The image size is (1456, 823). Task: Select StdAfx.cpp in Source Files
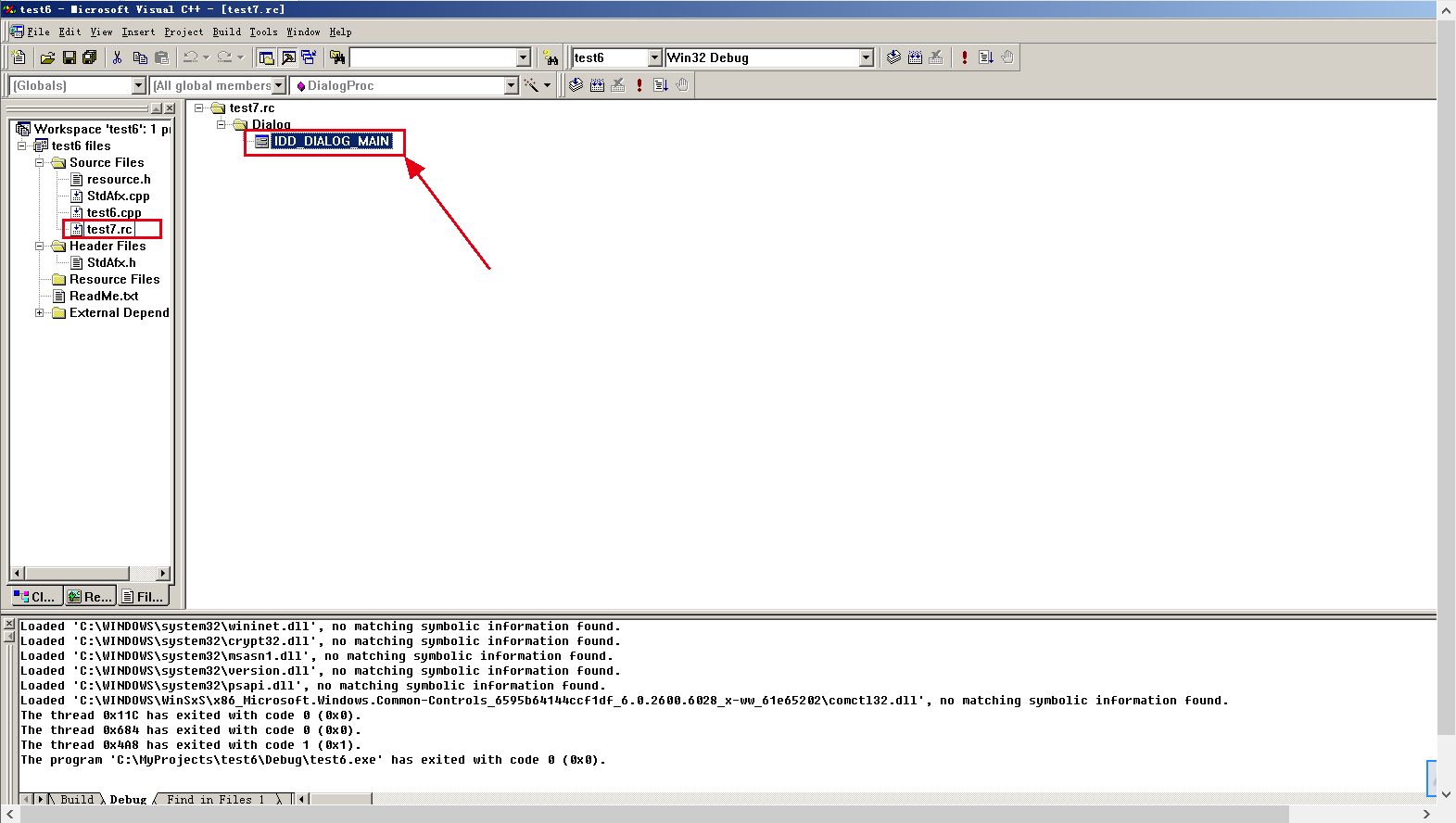pos(118,196)
